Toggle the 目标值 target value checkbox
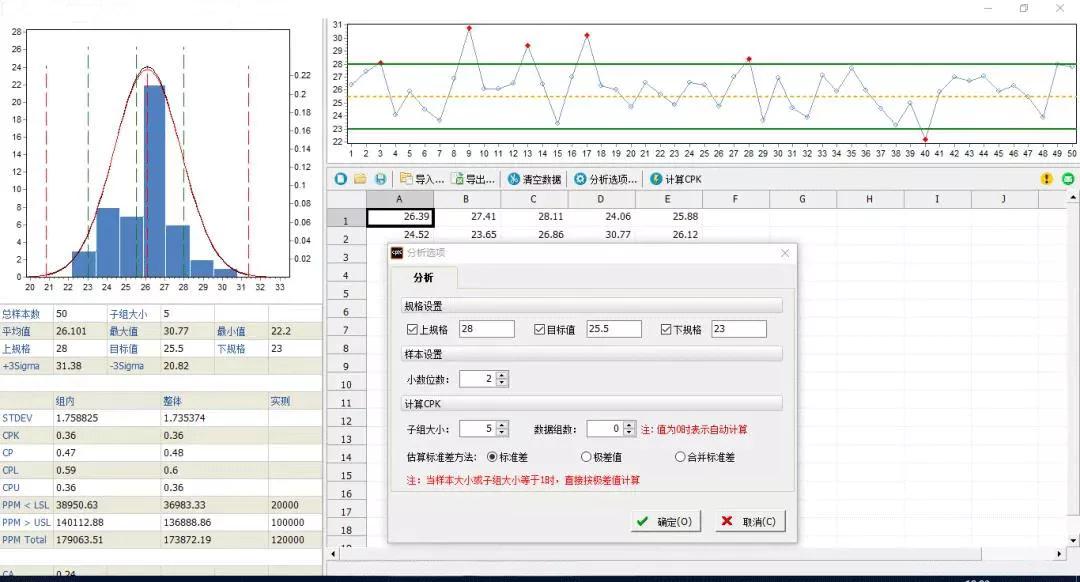1080x582 pixels. (539, 328)
